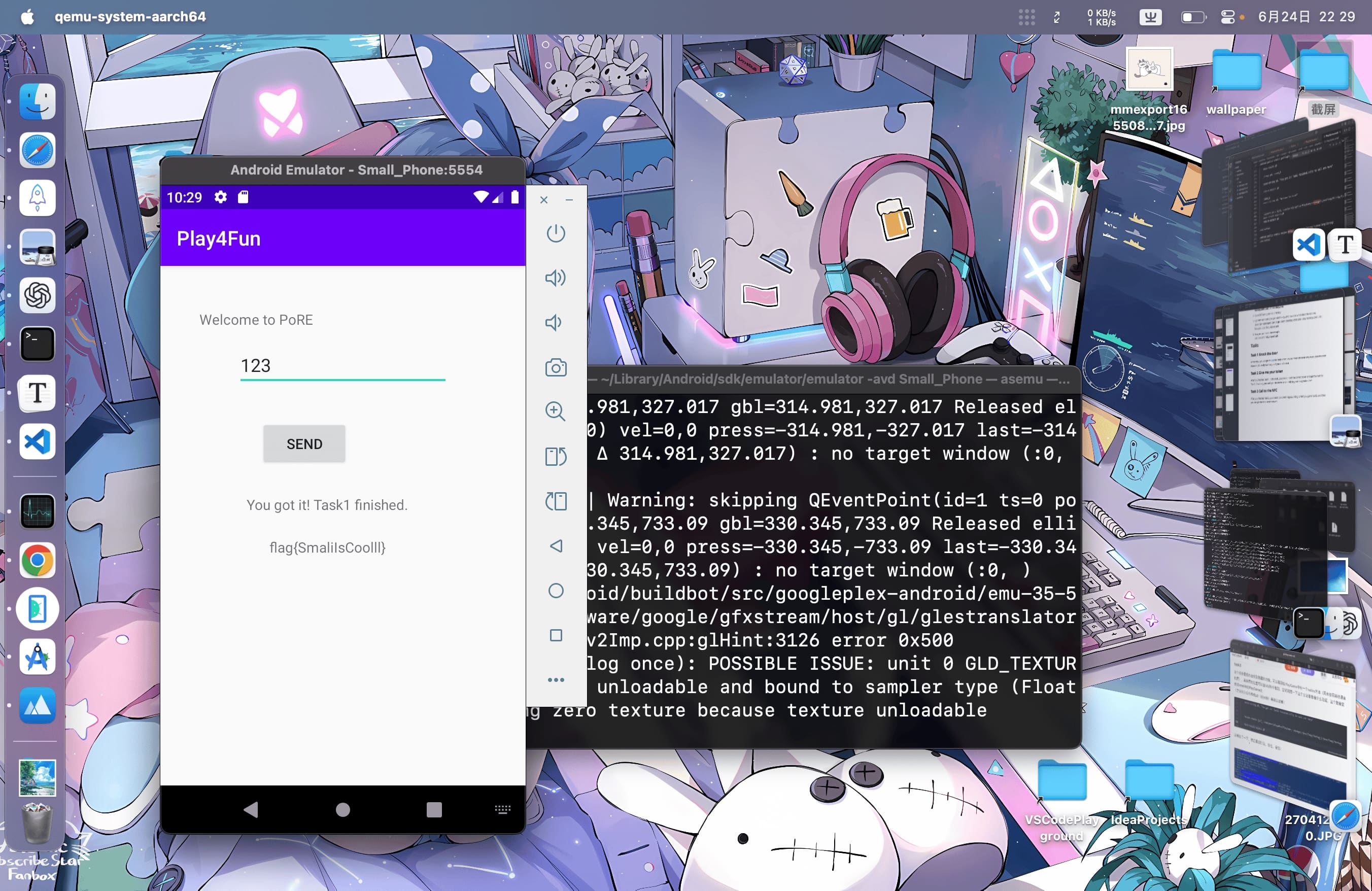Open qemu-system-aarch64 application menu
The image size is (1372, 891).
[130, 17]
